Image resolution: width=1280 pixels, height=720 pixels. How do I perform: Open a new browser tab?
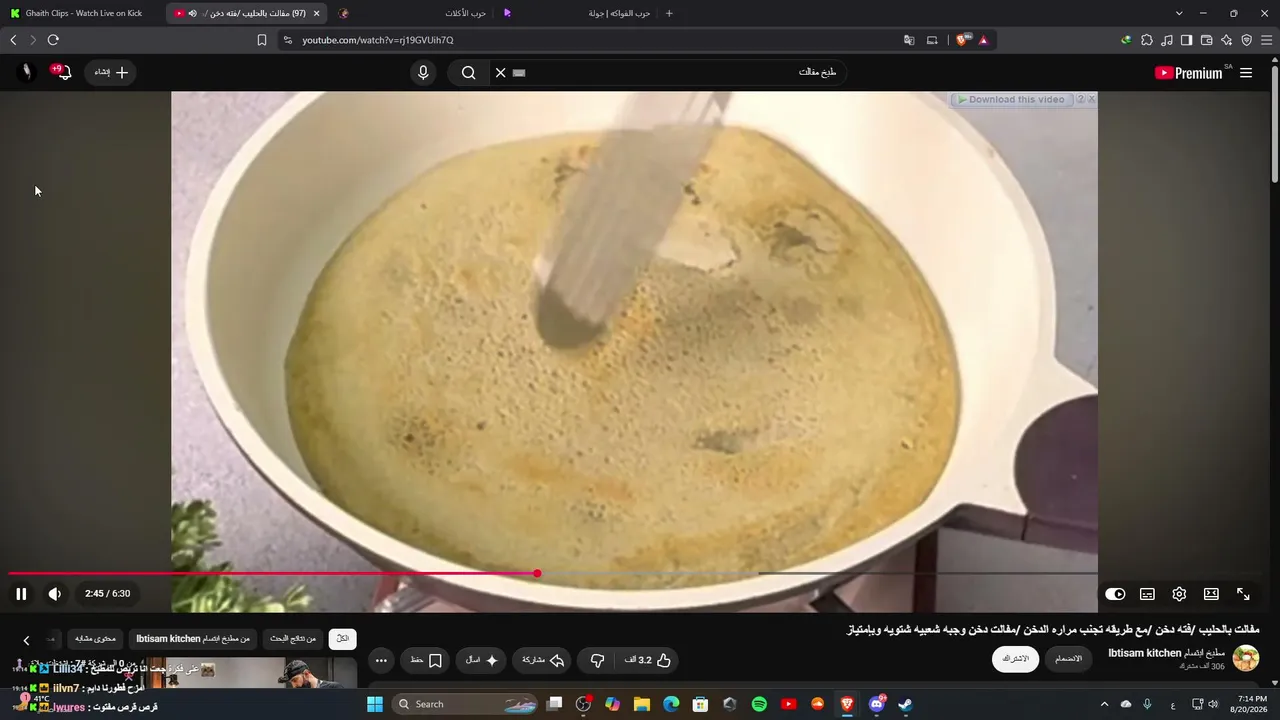pos(669,13)
